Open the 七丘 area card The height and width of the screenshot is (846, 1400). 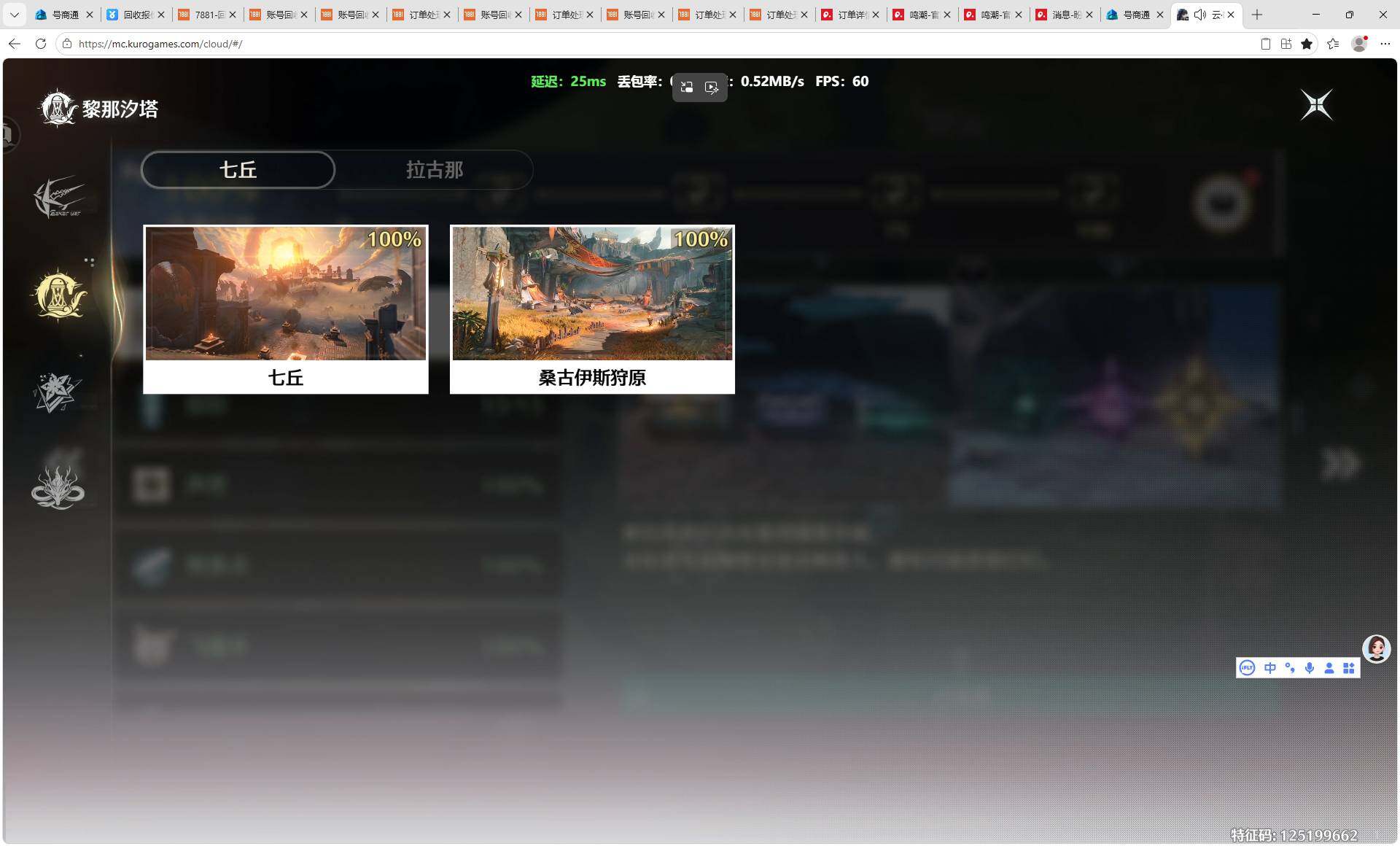click(x=286, y=309)
